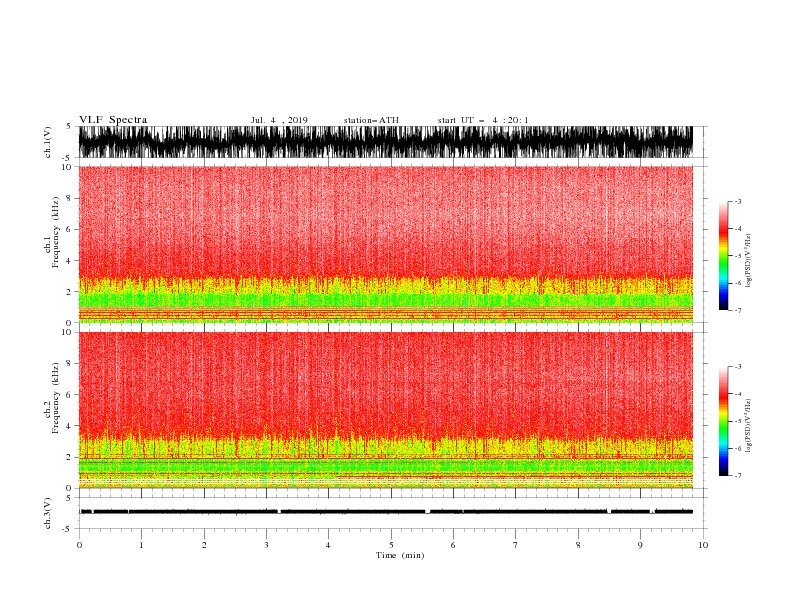The width and height of the screenshot is (792, 612).
Task: Click the time axis tick label "3"
Action: click(266, 545)
